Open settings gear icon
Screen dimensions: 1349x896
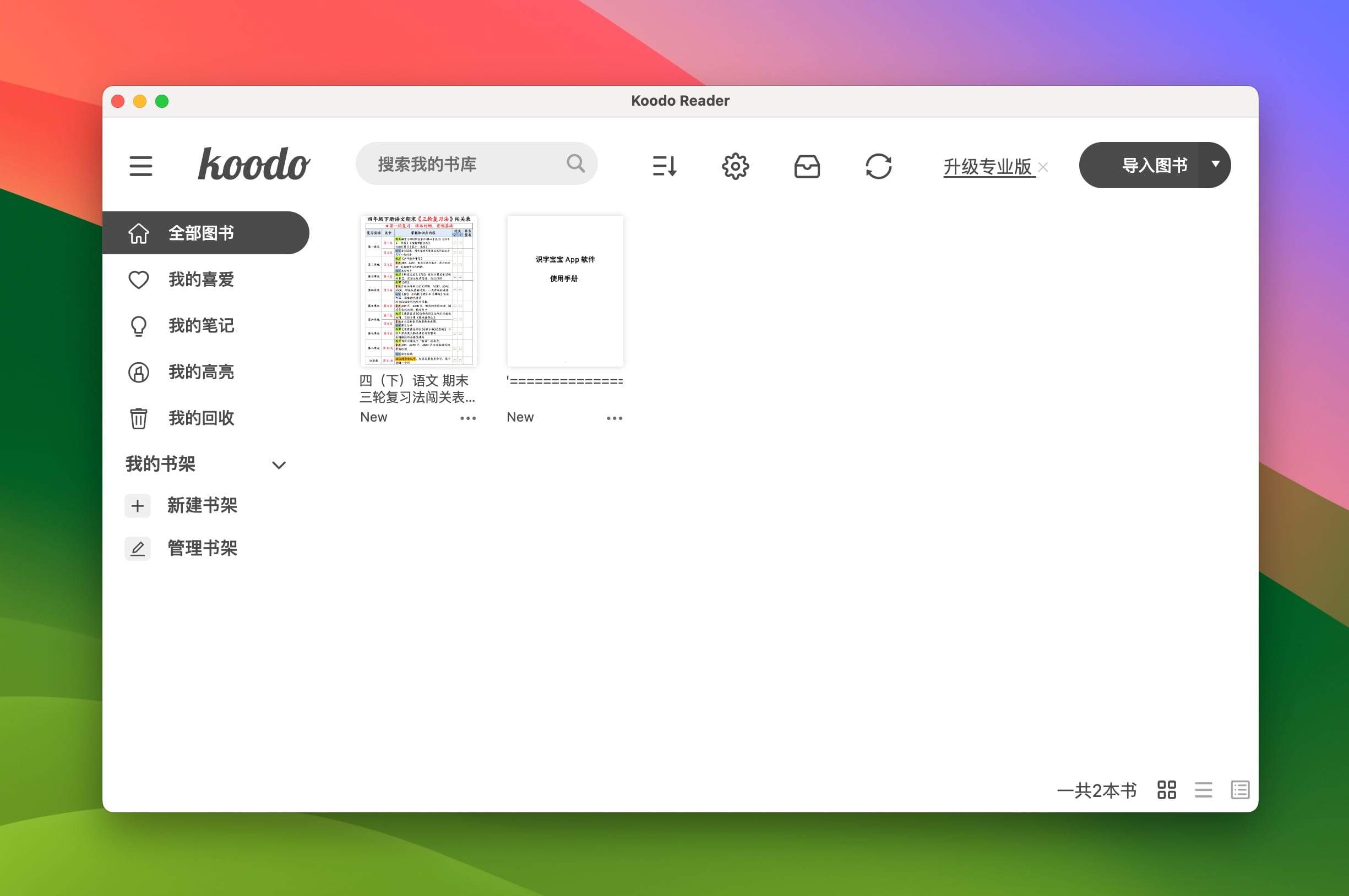pos(735,166)
